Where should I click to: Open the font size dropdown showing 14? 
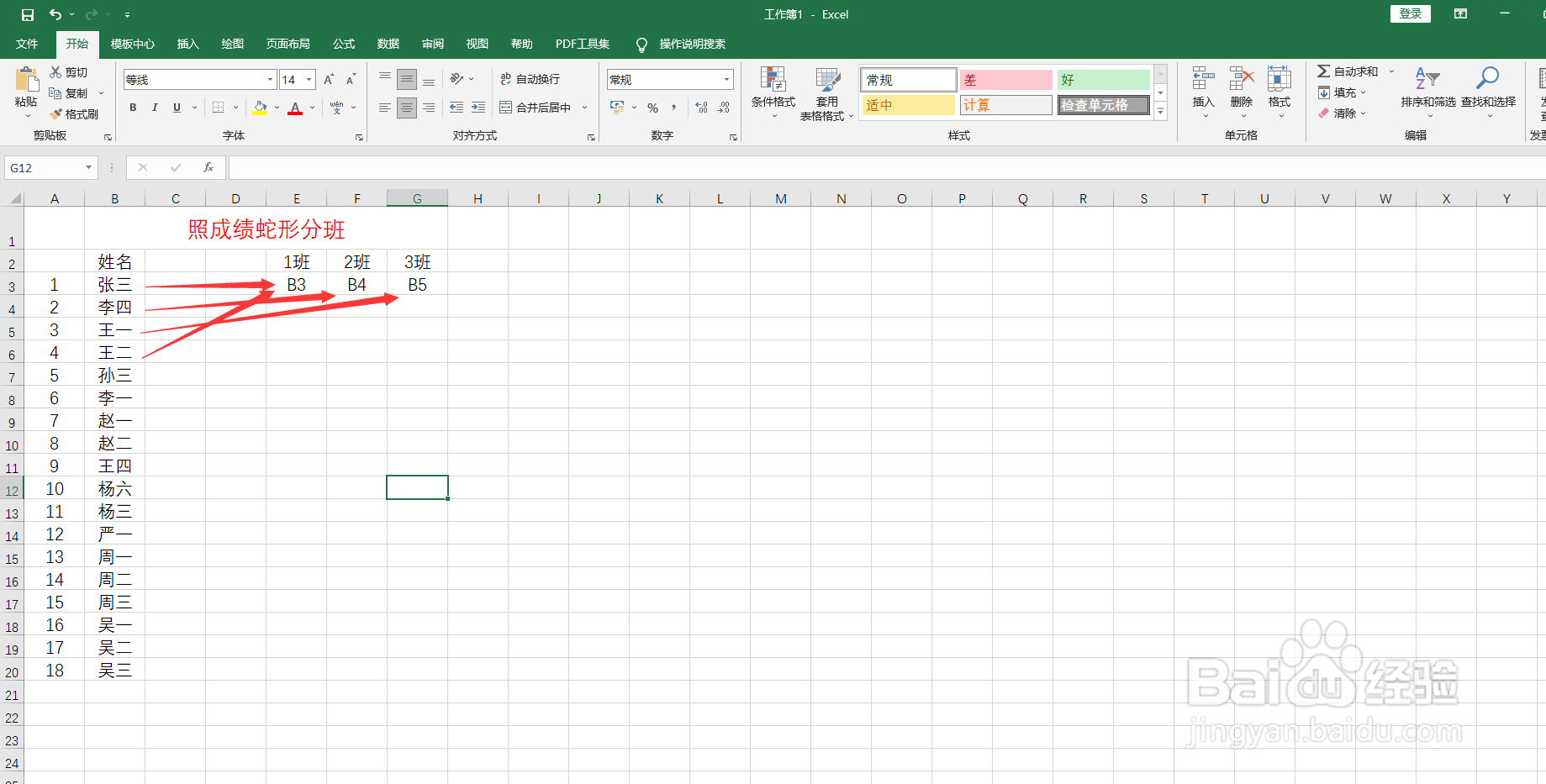(309, 80)
